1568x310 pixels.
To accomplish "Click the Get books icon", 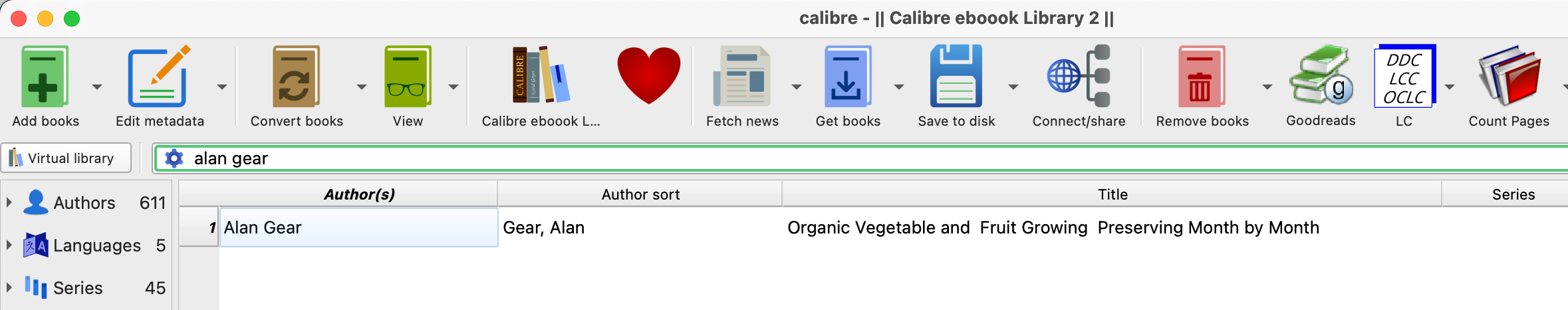I will pyautogui.click(x=847, y=77).
